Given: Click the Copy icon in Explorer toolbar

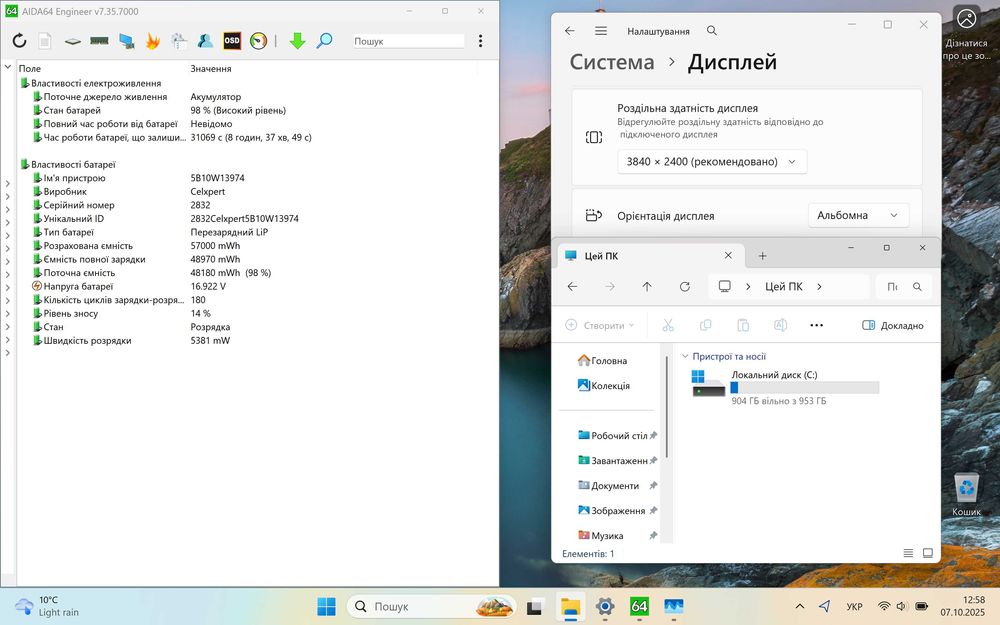Looking at the screenshot, I should pos(705,325).
